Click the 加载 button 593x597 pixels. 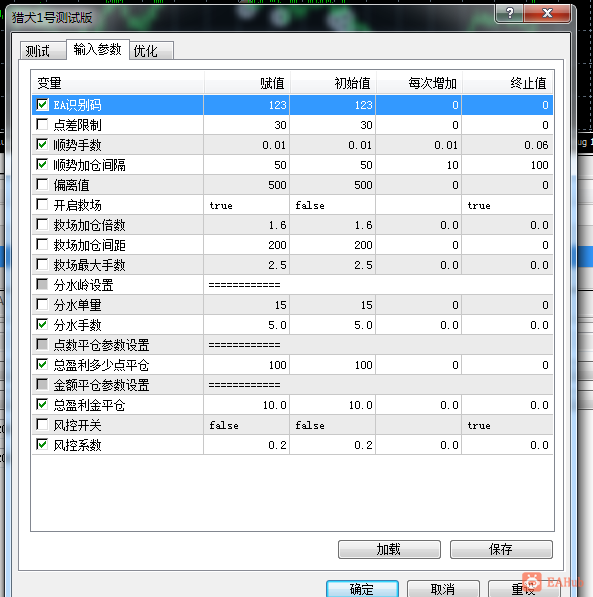point(389,549)
